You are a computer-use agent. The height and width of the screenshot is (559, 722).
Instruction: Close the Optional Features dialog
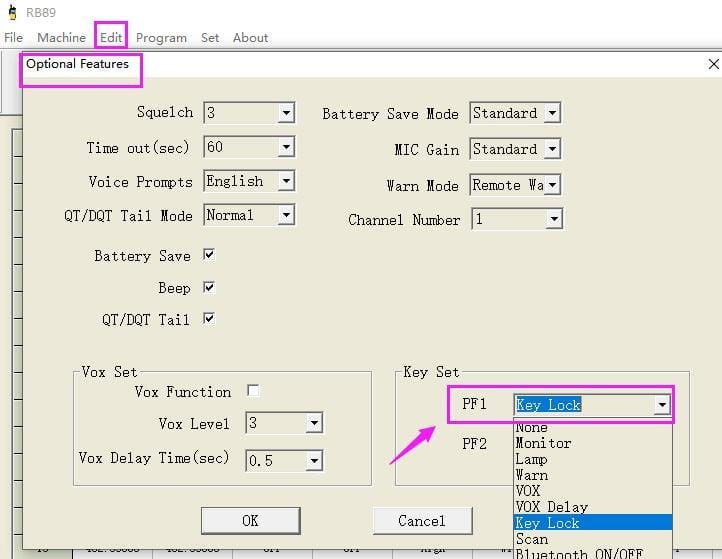(713, 64)
